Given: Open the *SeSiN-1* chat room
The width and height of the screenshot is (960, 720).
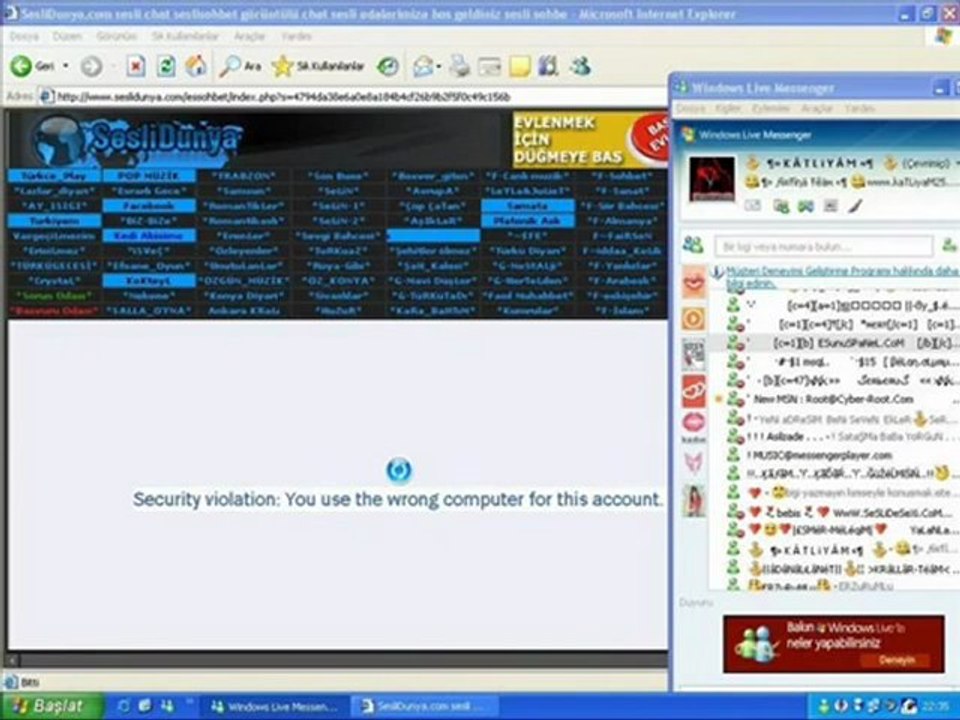Looking at the screenshot, I should tap(339, 206).
